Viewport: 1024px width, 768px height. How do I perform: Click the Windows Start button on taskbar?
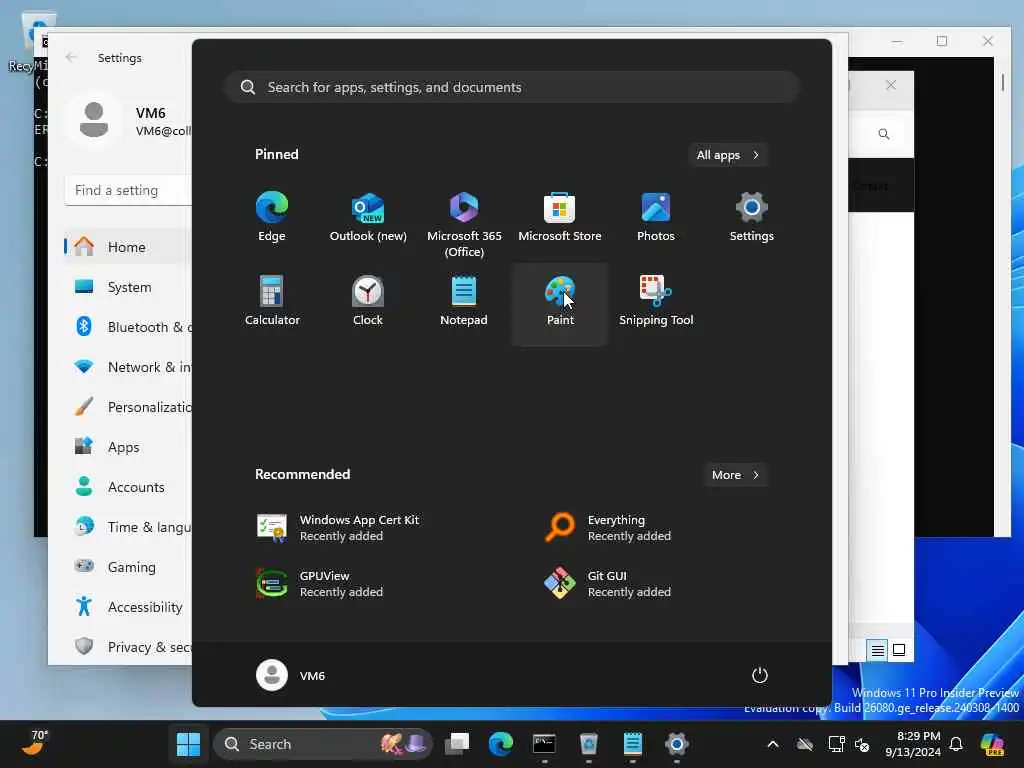click(188, 744)
